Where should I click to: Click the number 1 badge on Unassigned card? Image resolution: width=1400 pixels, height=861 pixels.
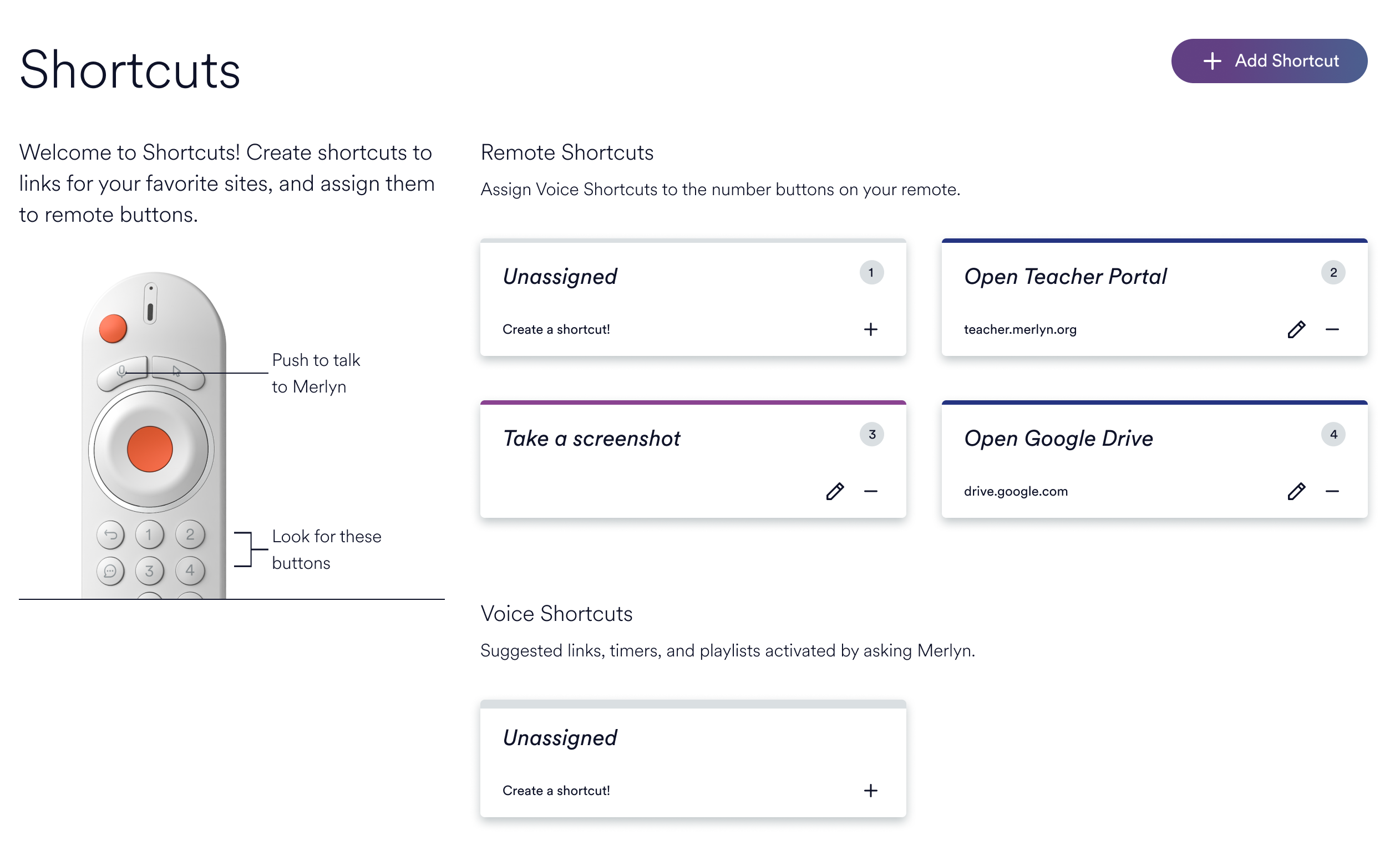pos(871,273)
